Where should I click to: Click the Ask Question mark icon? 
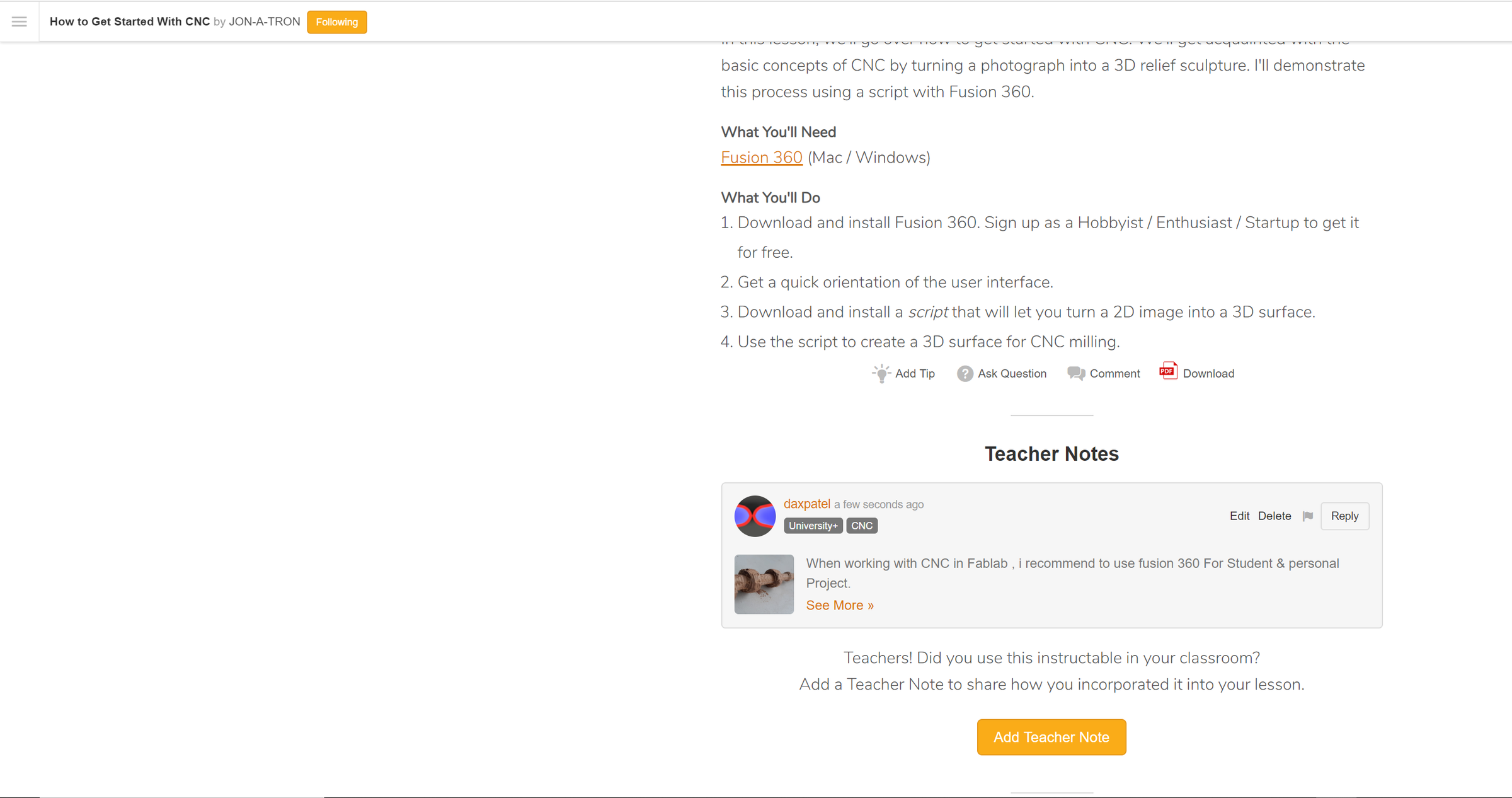click(965, 374)
